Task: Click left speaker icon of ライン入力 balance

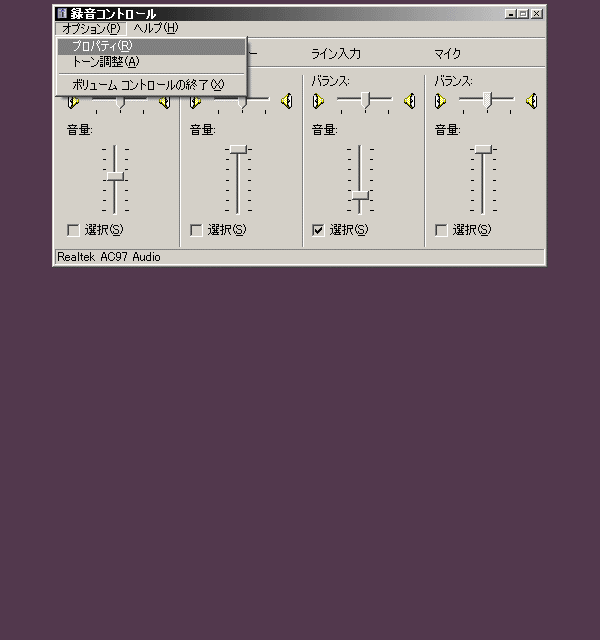Action: click(318, 101)
